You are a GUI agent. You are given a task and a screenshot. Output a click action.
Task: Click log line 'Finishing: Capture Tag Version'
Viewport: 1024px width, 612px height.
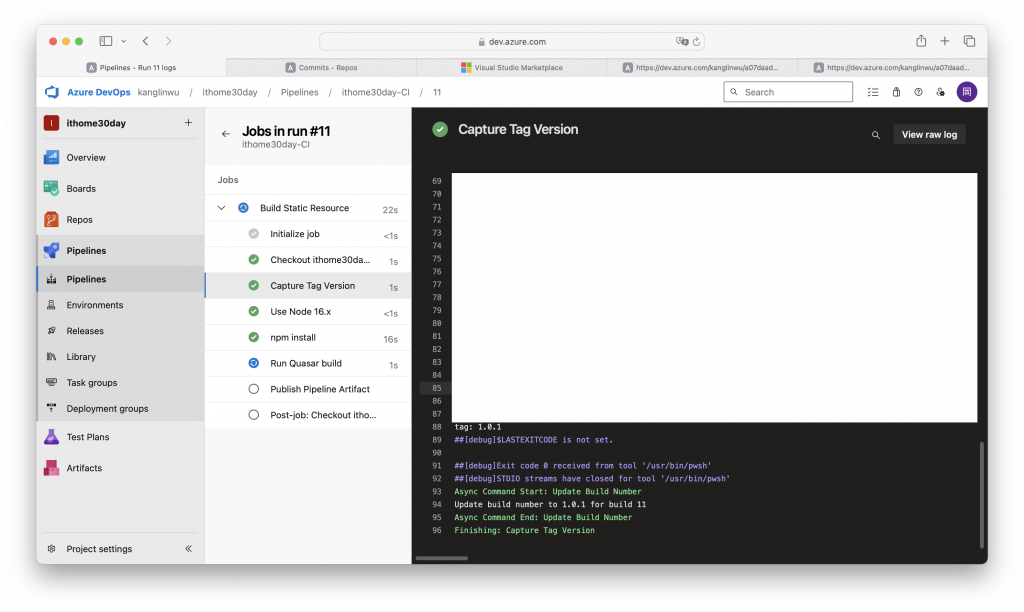pos(524,530)
